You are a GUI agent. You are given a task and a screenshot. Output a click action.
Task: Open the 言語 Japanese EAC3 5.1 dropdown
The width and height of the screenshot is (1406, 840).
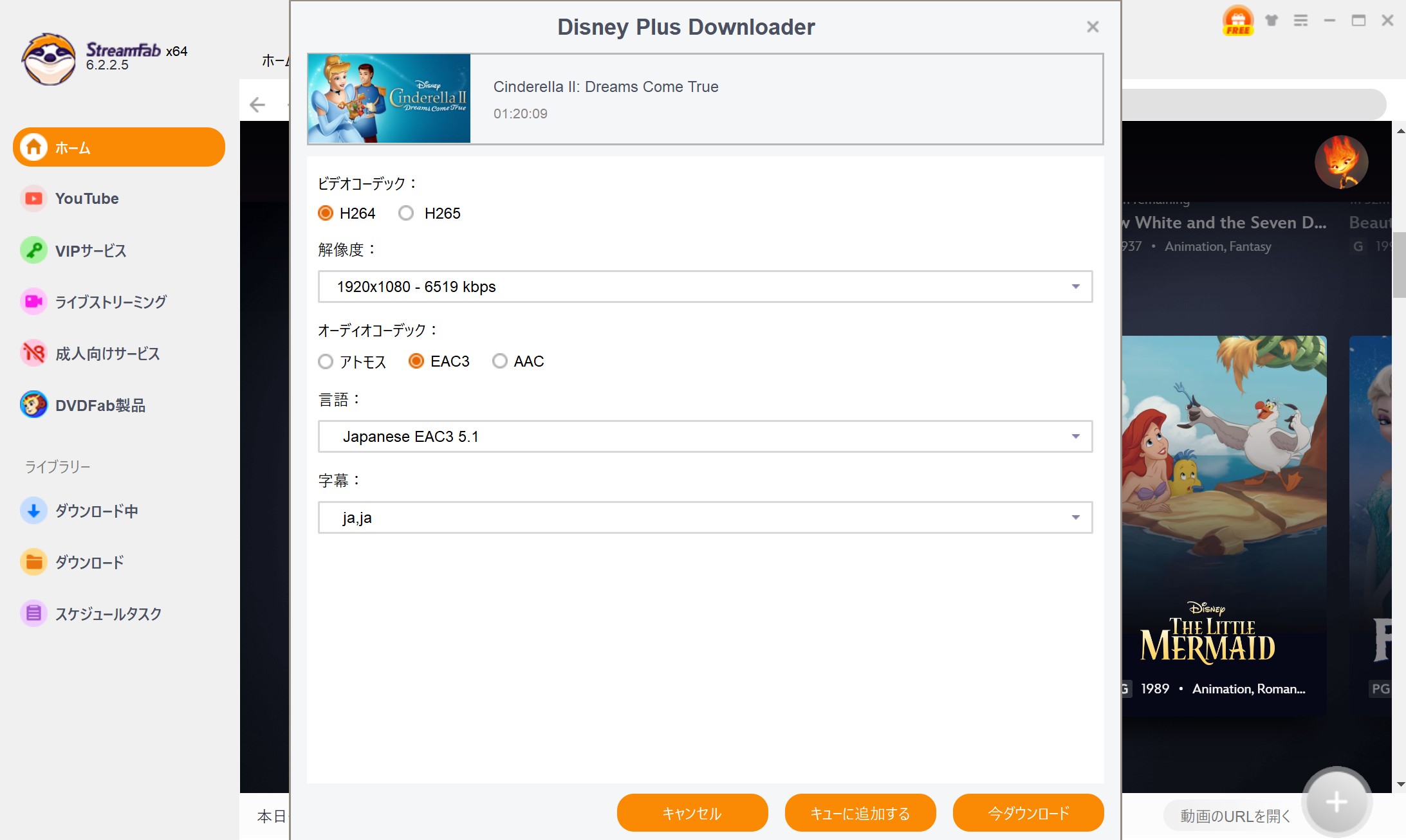pos(705,437)
